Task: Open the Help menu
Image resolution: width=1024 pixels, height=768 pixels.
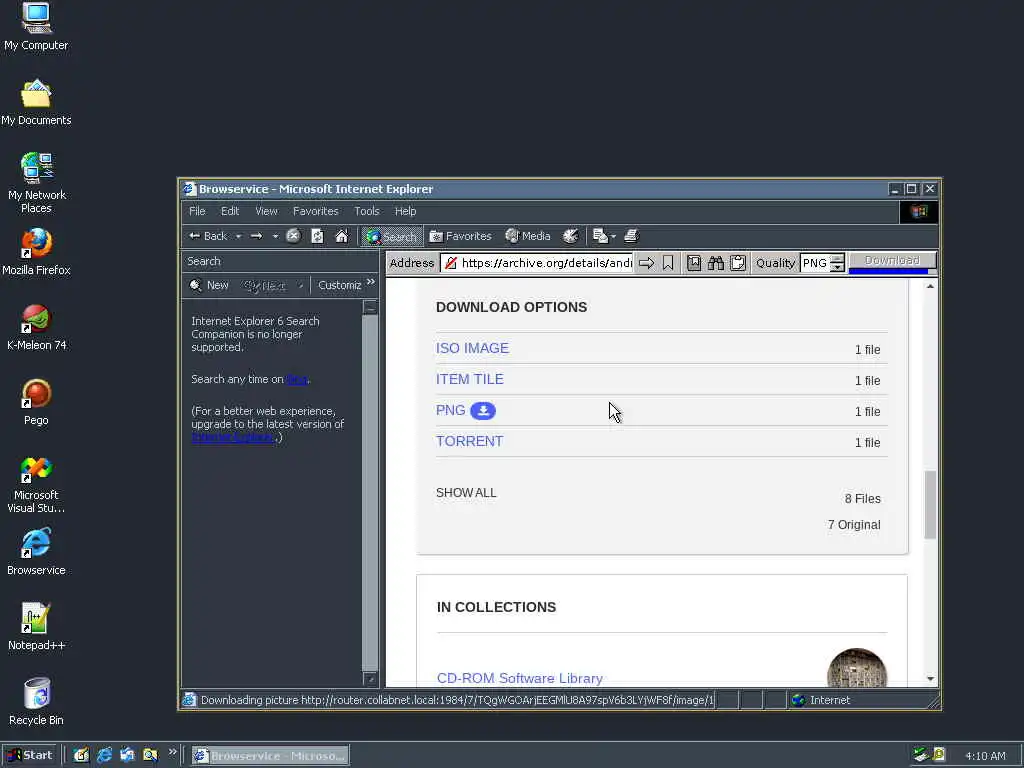Action: click(406, 211)
